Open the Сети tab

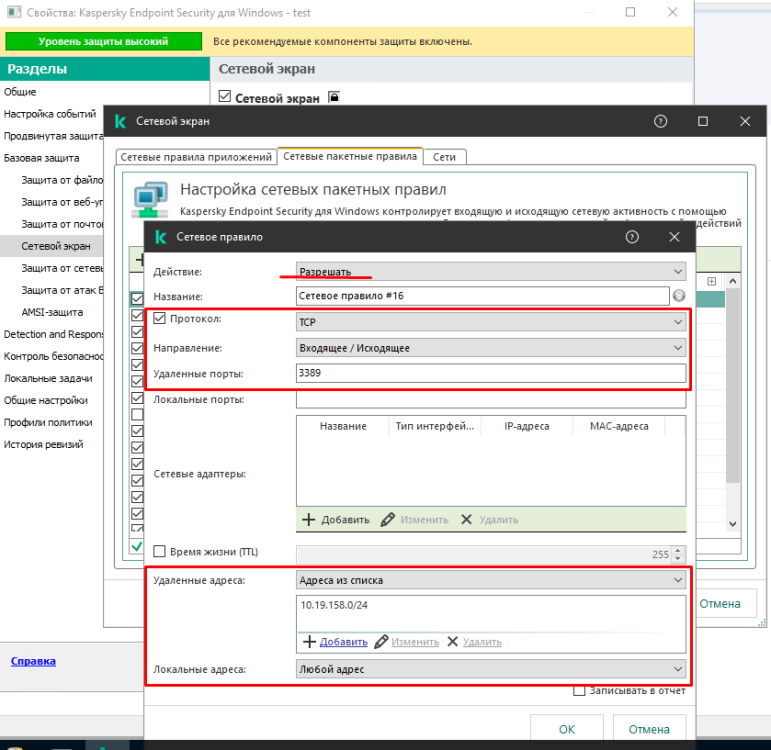pyautogui.click(x=444, y=157)
